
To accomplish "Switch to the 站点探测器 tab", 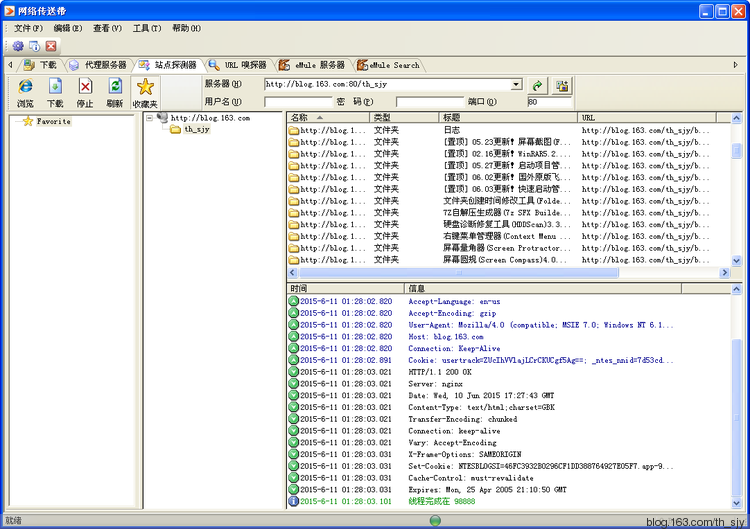I will pos(168,65).
